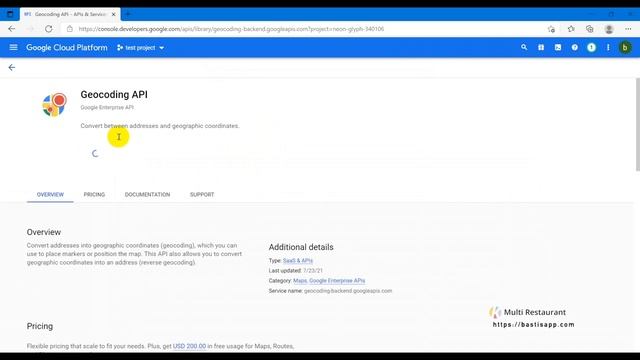640x360 pixels.
Task: Click the 'Overview' section heading
Action: (x=44, y=232)
